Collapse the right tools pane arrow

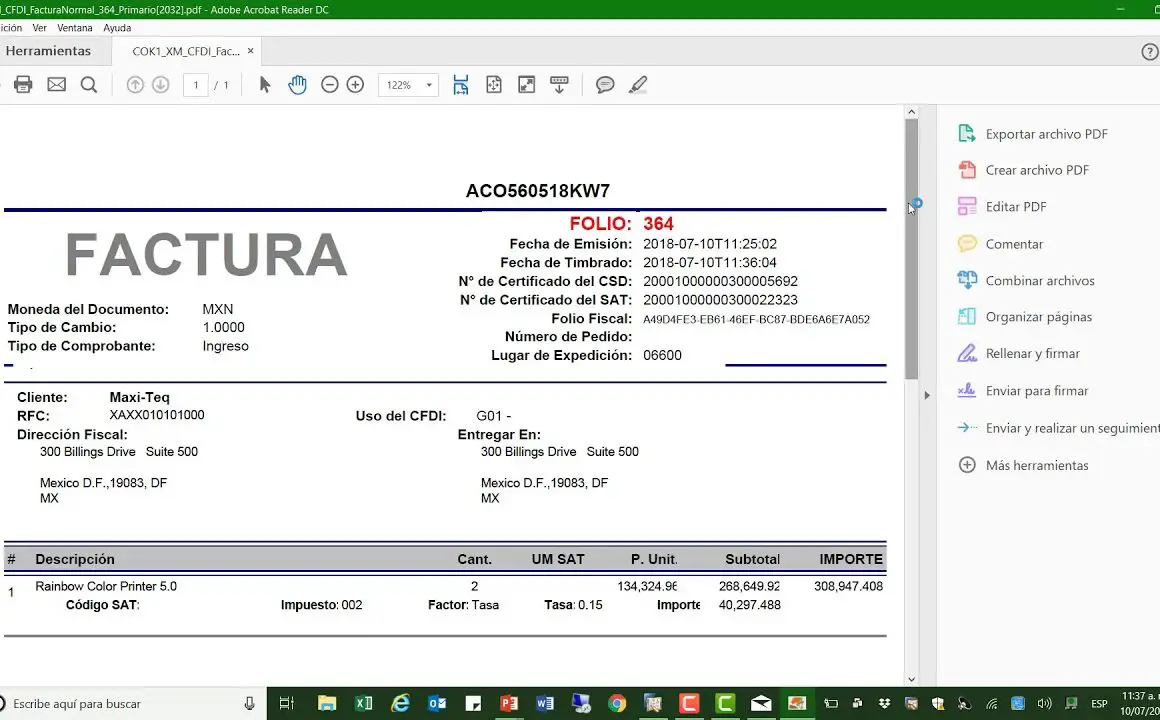tap(927, 395)
